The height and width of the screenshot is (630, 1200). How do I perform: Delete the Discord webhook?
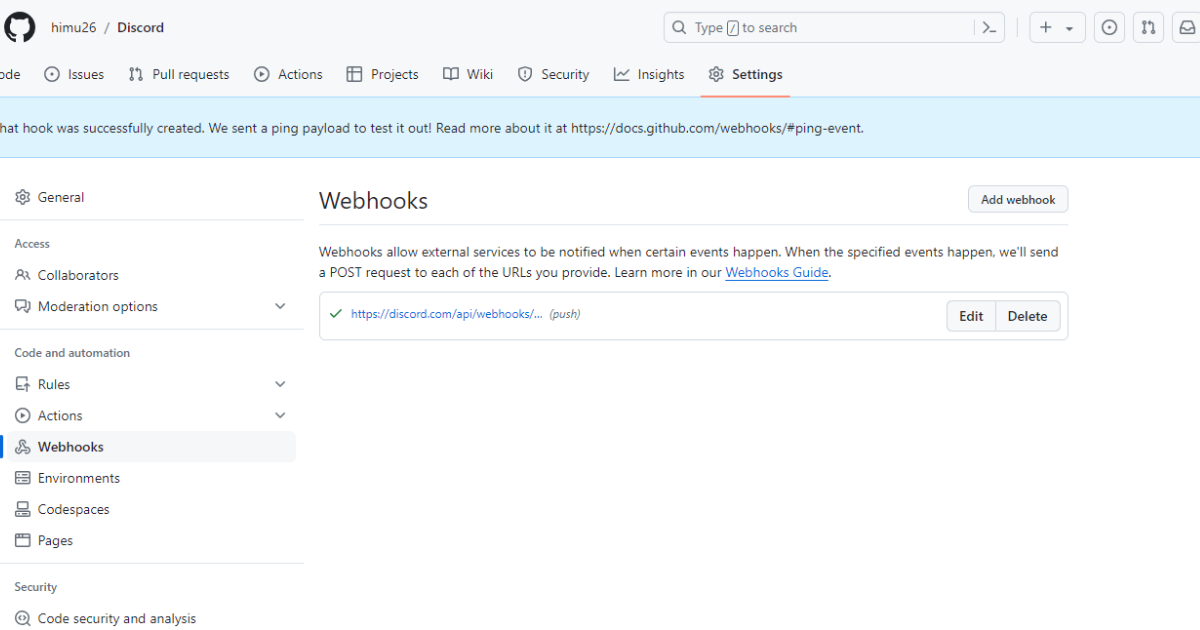1027,316
